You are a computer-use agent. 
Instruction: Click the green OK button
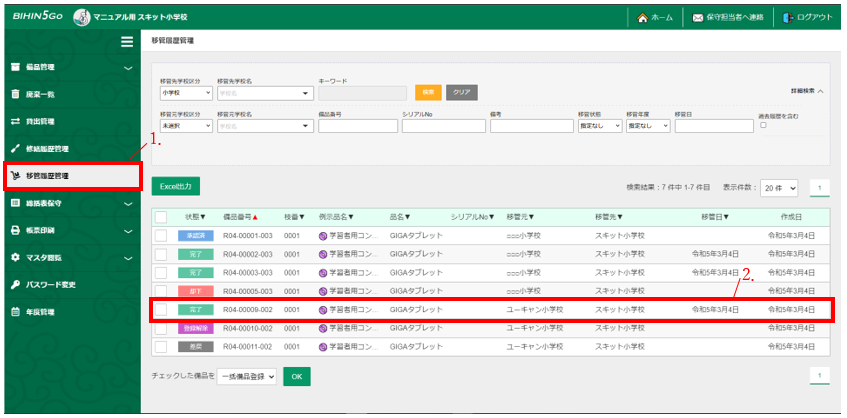[296, 376]
